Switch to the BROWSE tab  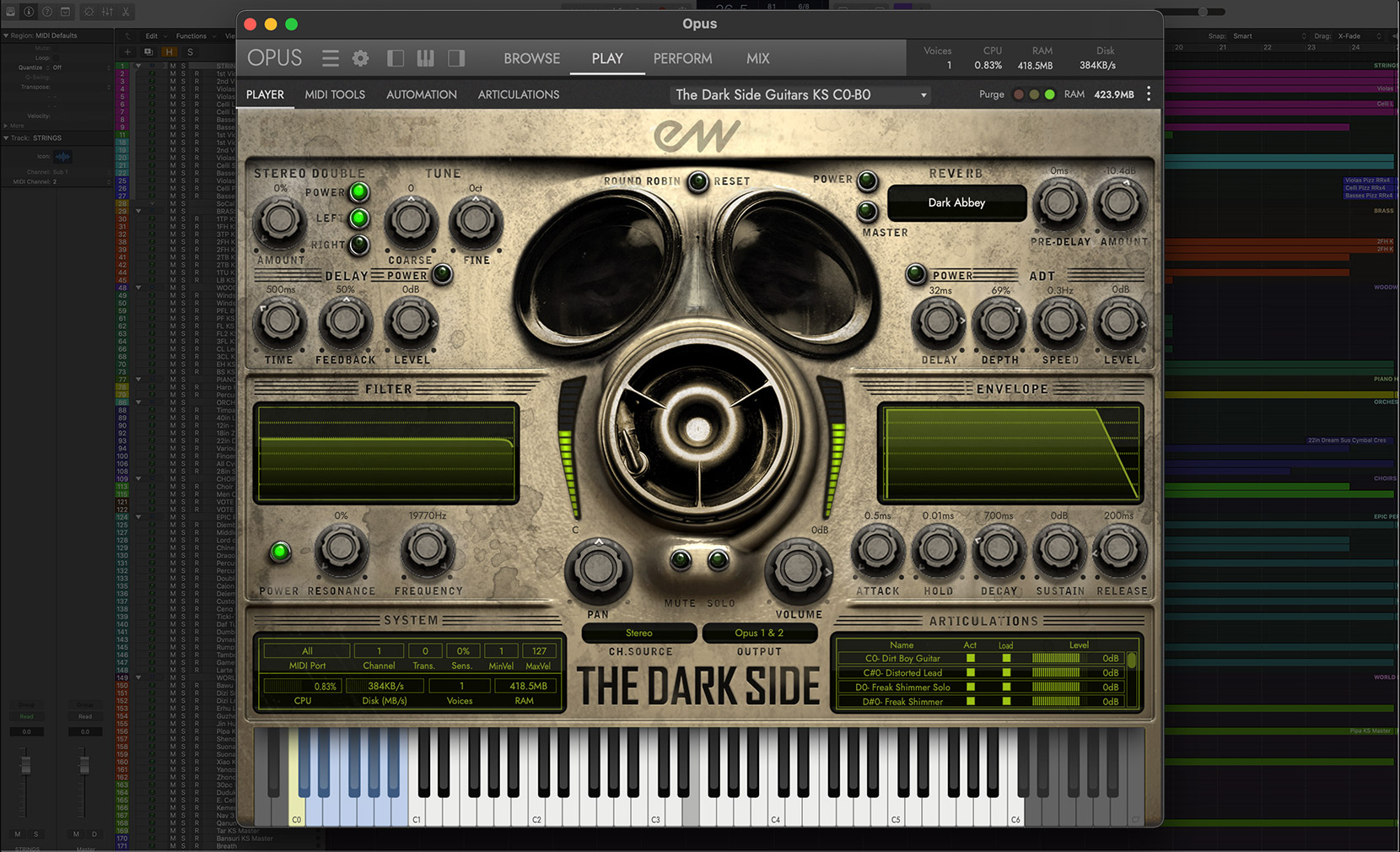[x=531, y=58]
